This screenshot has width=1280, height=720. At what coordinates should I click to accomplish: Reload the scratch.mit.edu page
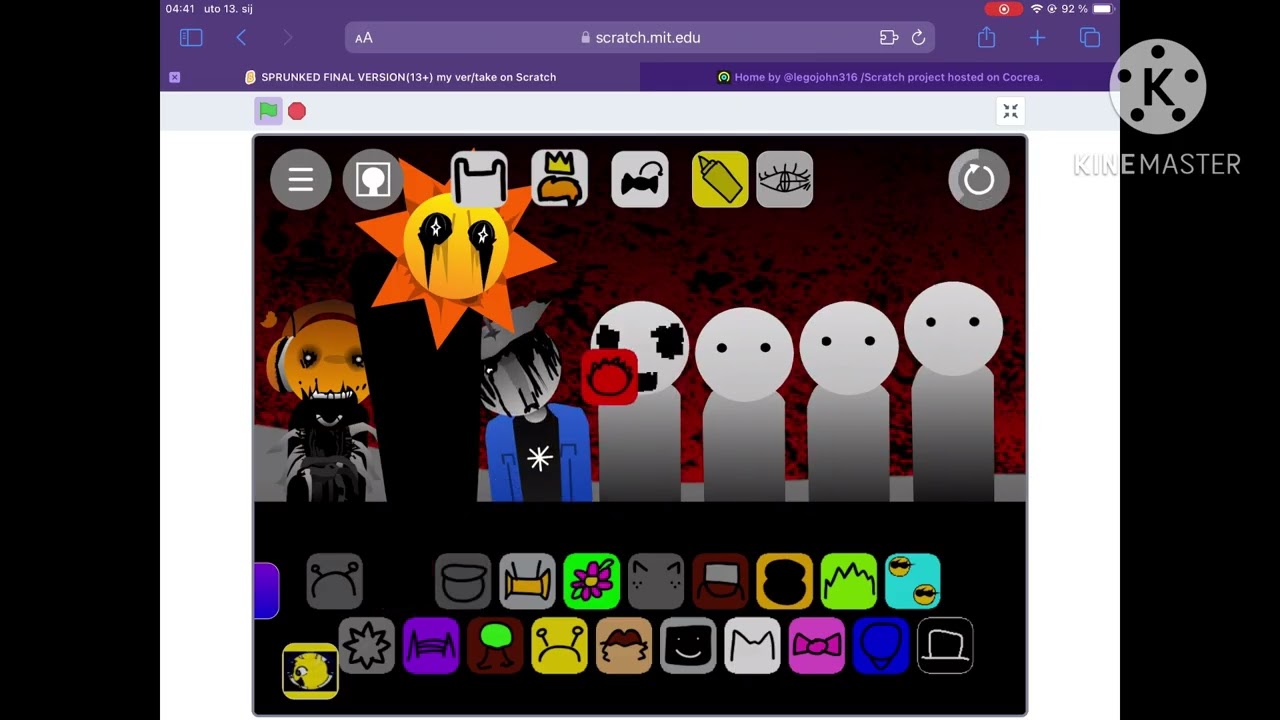(x=918, y=38)
